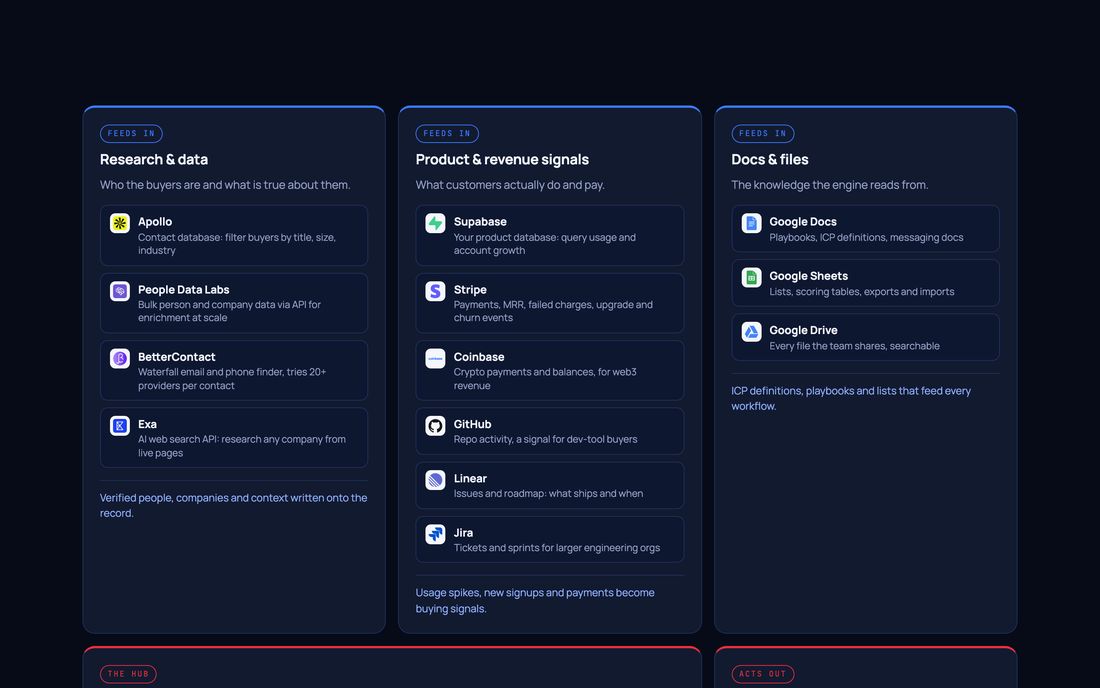Click the Linear logo icon
The height and width of the screenshot is (688, 1100).
pyautogui.click(x=436, y=480)
